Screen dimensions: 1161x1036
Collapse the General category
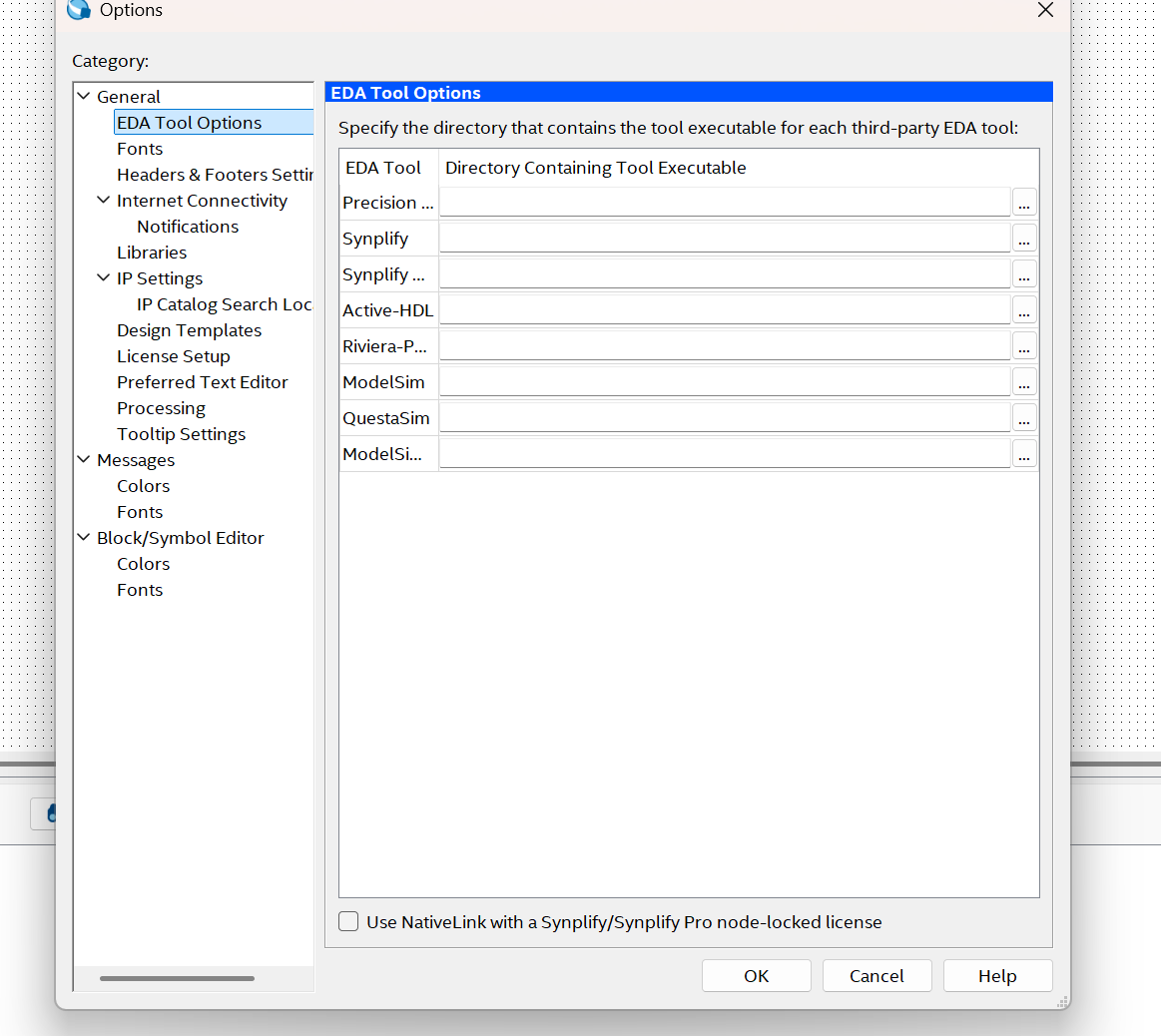(84, 96)
